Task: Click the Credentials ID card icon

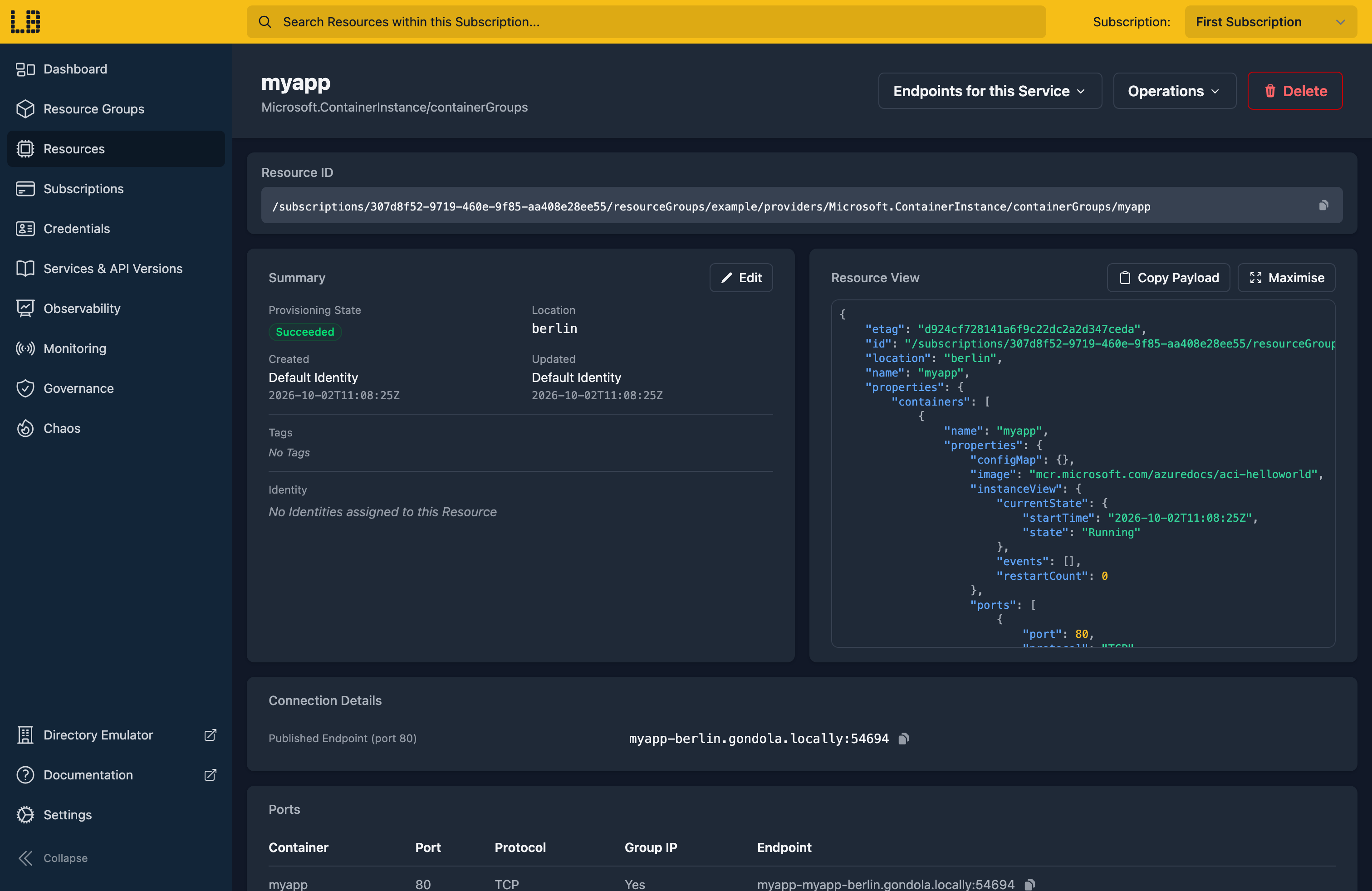Action: 25,229
